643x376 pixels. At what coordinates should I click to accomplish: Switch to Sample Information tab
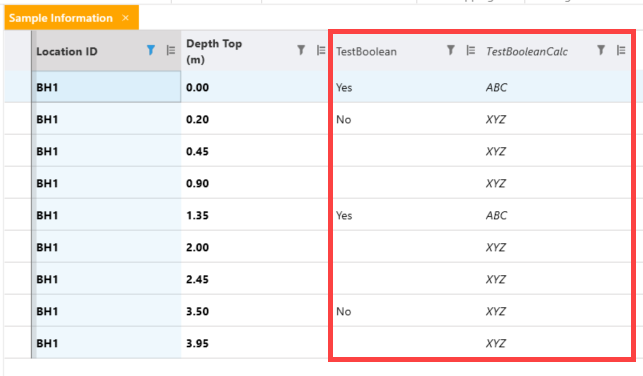[x=61, y=18]
